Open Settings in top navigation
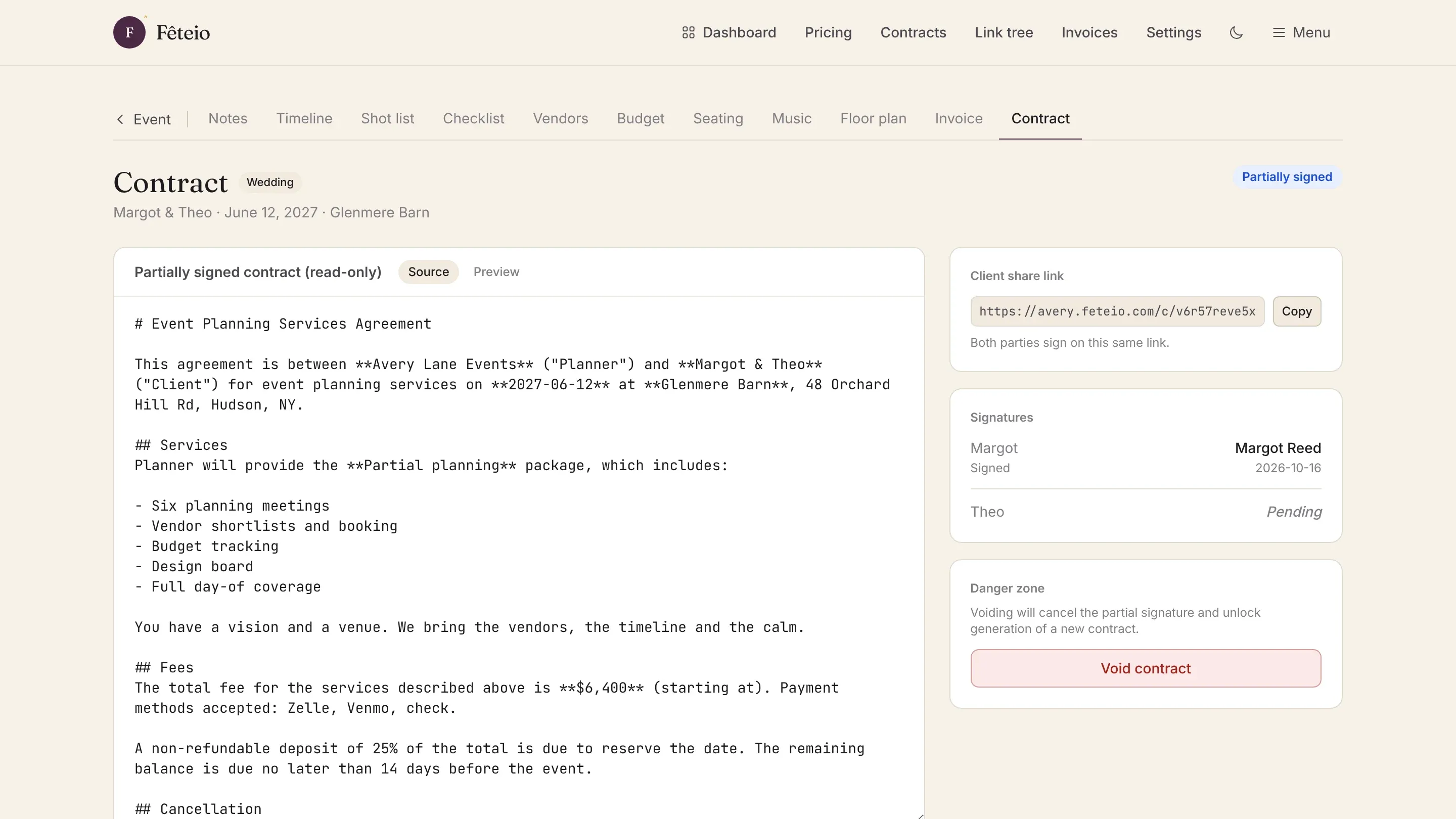 pyautogui.click(x=1173, y=32)
